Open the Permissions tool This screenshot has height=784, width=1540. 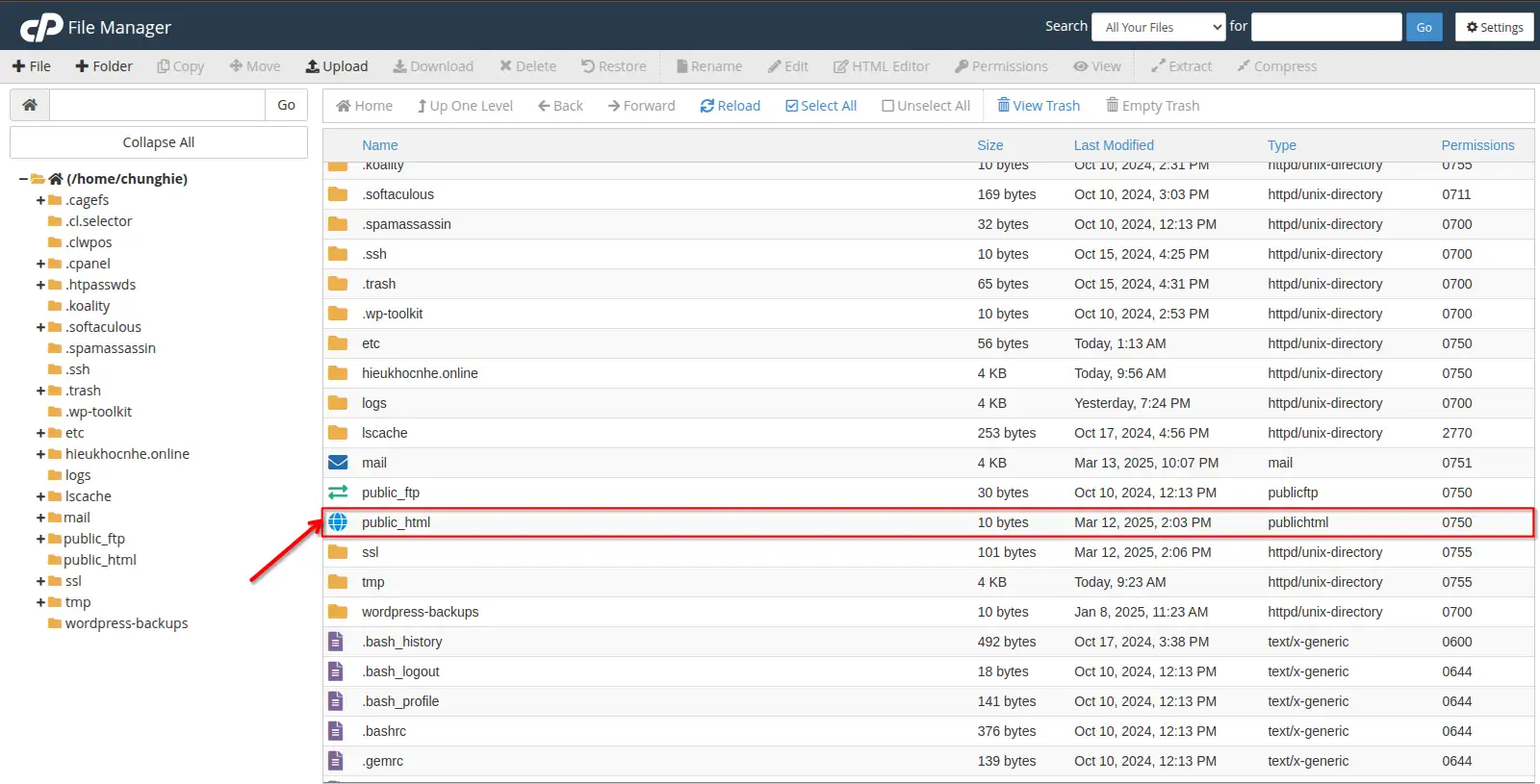(x=1001, y=66)
